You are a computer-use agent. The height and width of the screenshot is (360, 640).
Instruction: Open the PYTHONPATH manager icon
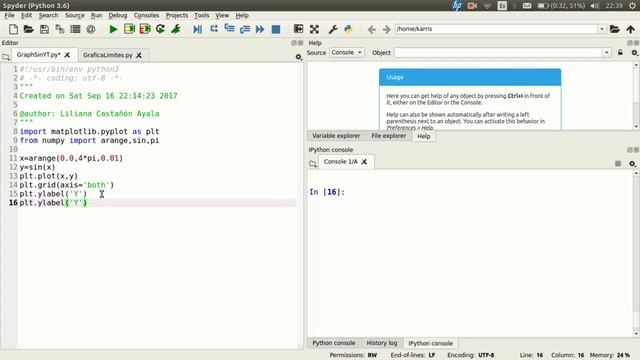[348, 29]
